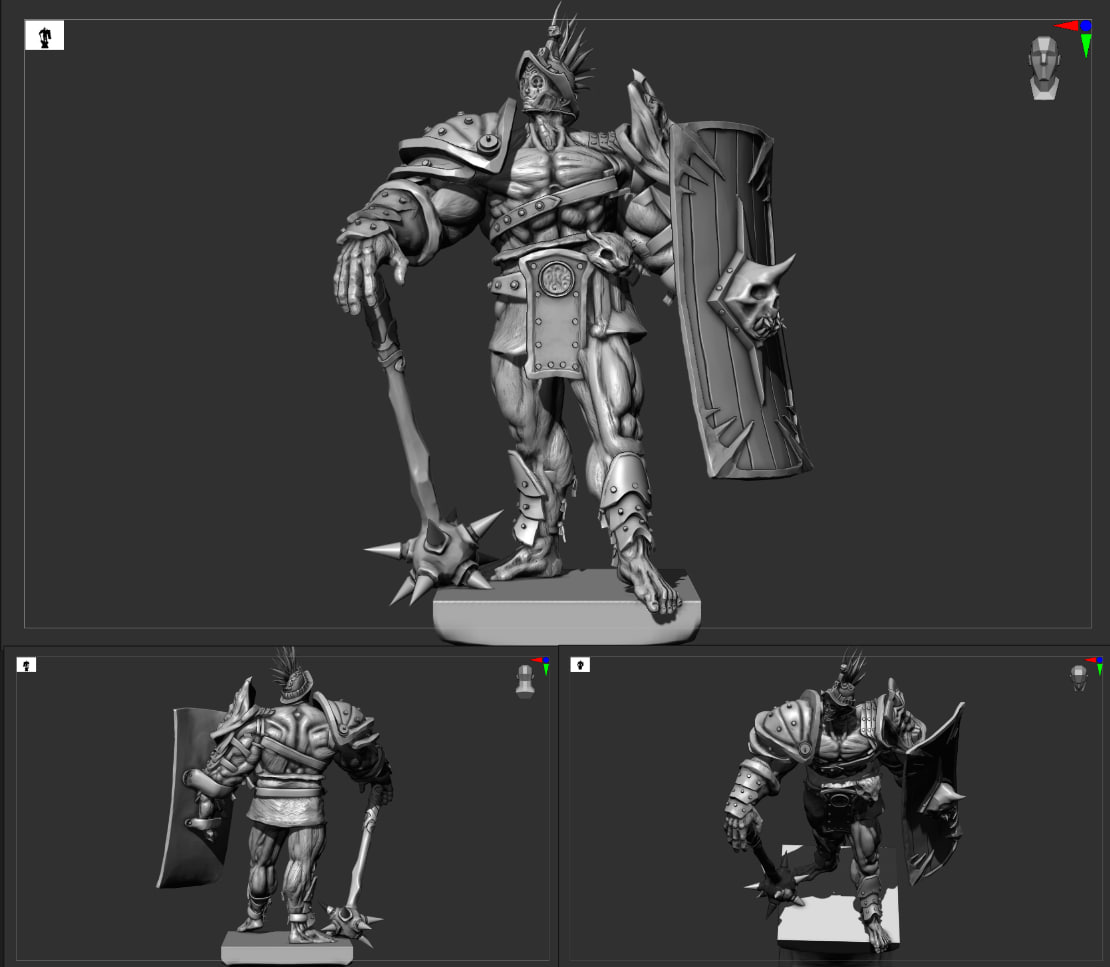The image size is (1110, 967).
Task: Click the back-facing head gizmo in the bottom-left viewport
Action: [x=525, y=681]
